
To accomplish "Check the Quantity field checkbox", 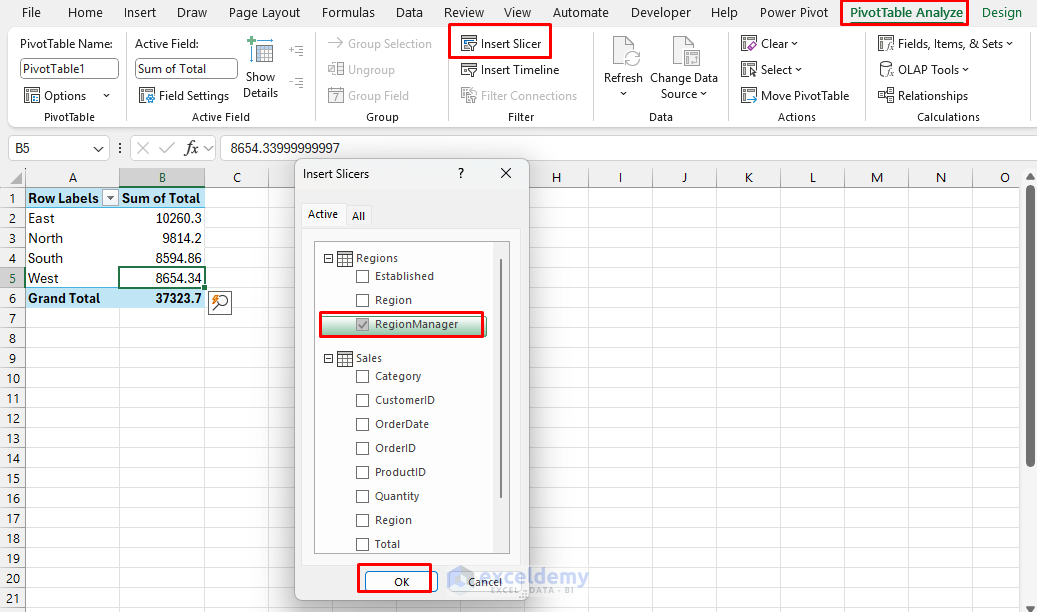I will click(x=362, y=496).
